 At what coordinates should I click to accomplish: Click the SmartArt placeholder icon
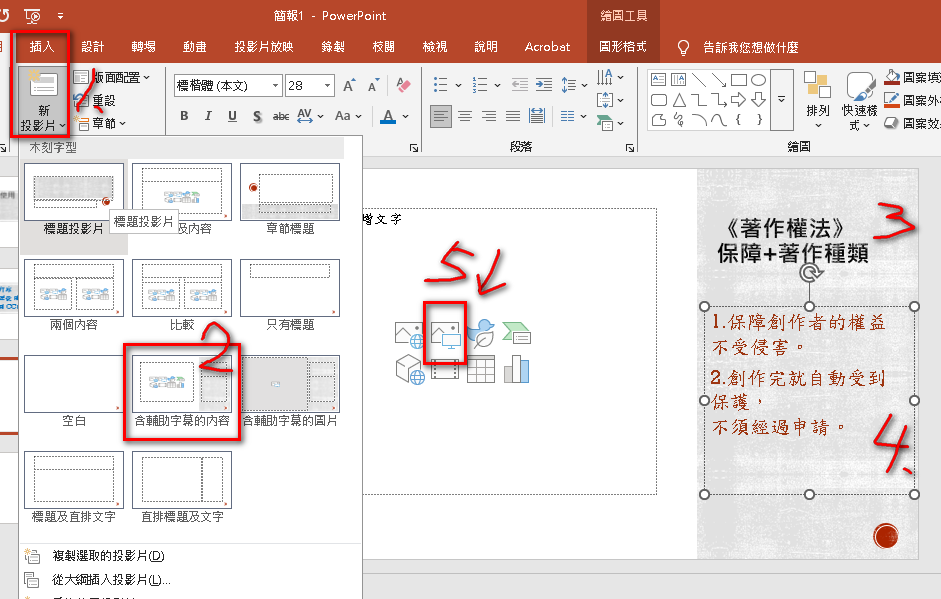click(x=516, y=333)
